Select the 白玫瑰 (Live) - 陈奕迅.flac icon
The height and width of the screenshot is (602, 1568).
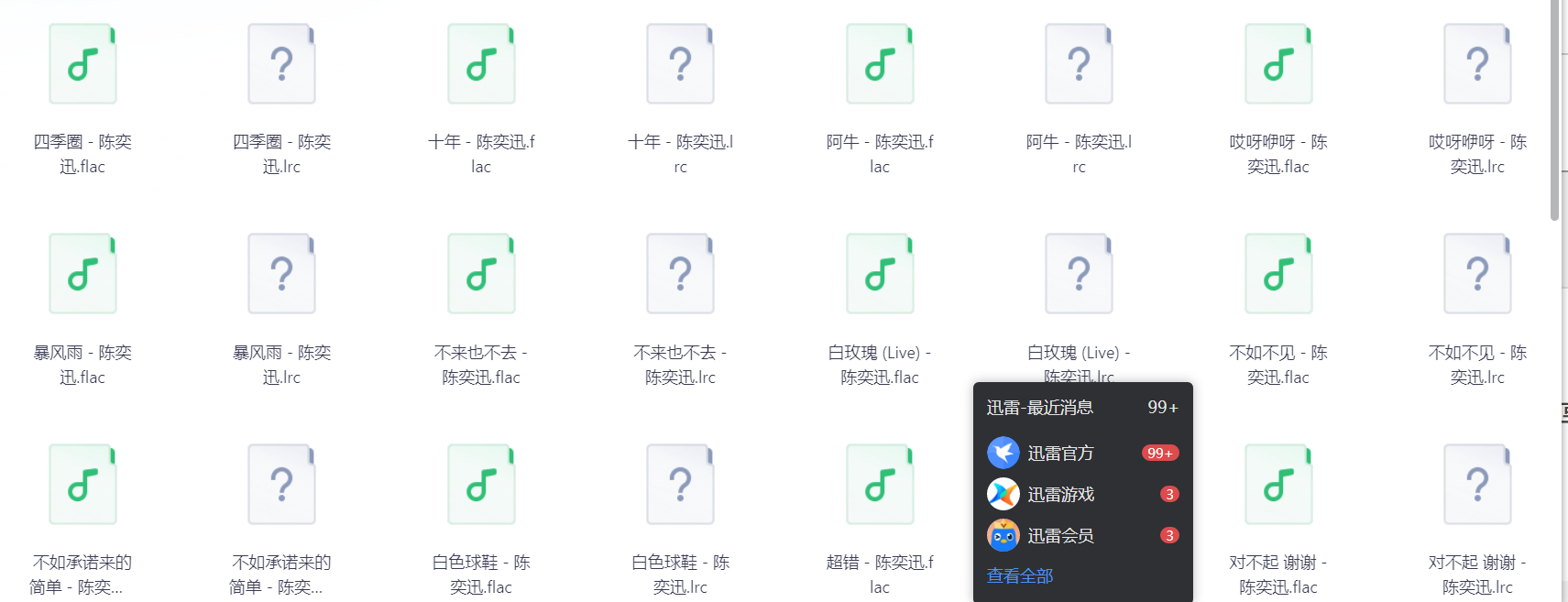(880, 274)
